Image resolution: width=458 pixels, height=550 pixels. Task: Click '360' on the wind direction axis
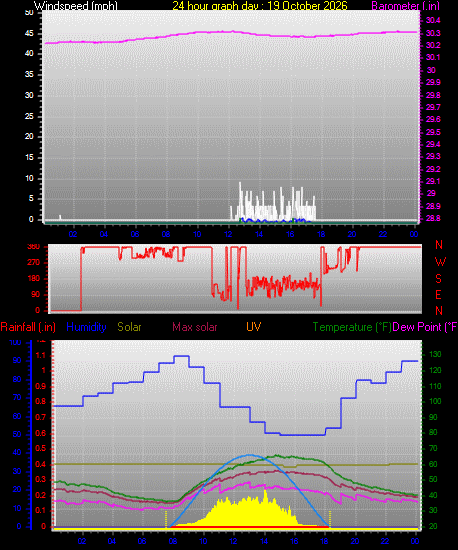33,247
